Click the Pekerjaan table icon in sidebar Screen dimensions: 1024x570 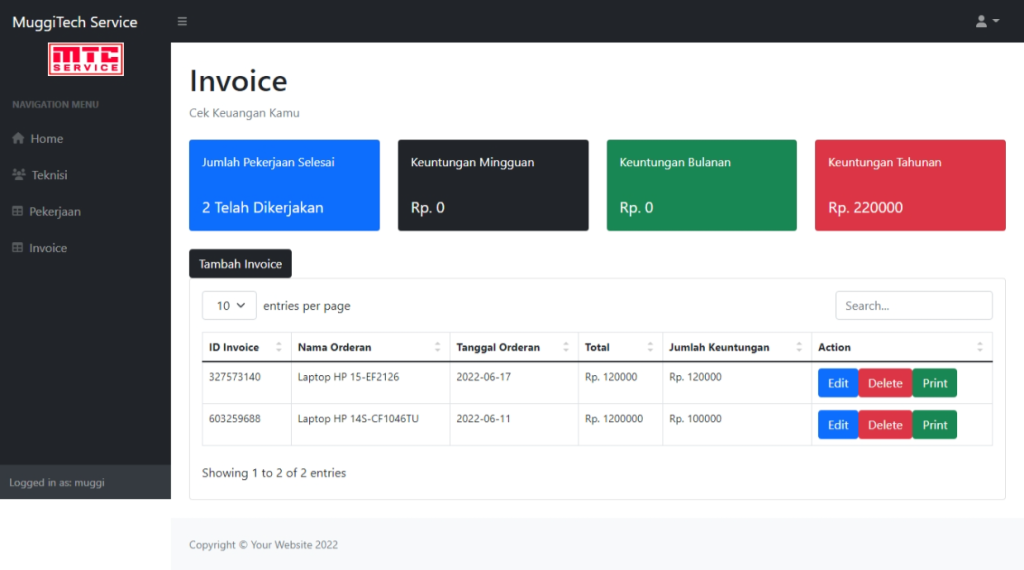pos(18,211)
